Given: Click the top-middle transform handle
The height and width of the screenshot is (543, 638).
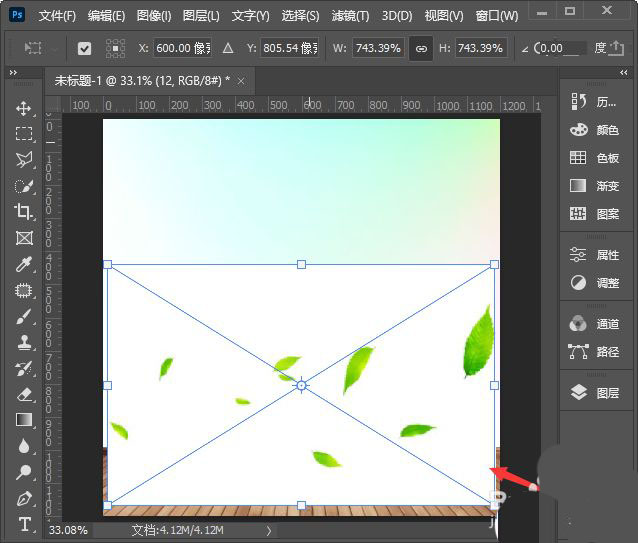Looking at the screenshot, I should (x=301, y=265).
